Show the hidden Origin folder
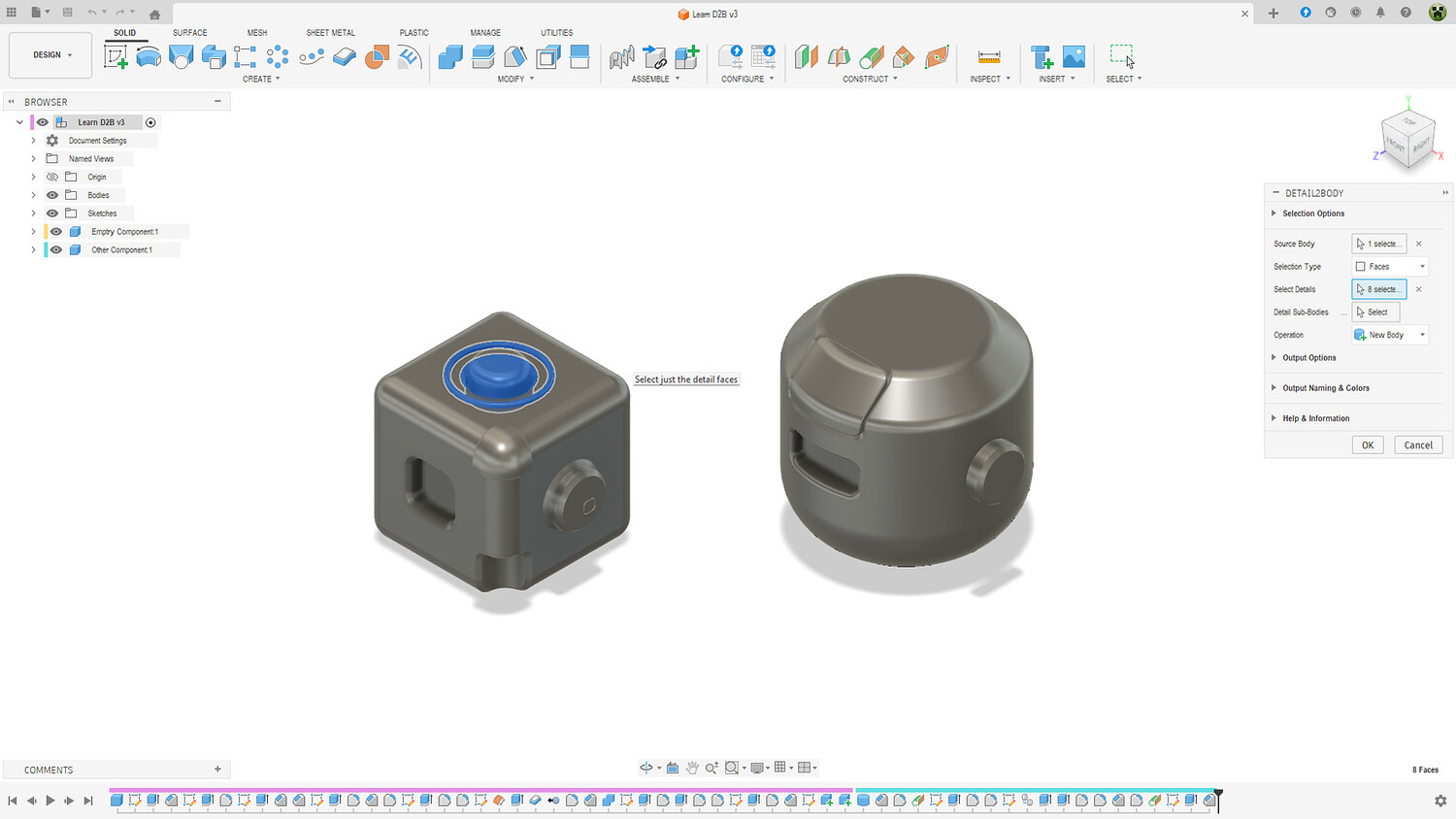1456x819 pixels. [x=52, y=177]
